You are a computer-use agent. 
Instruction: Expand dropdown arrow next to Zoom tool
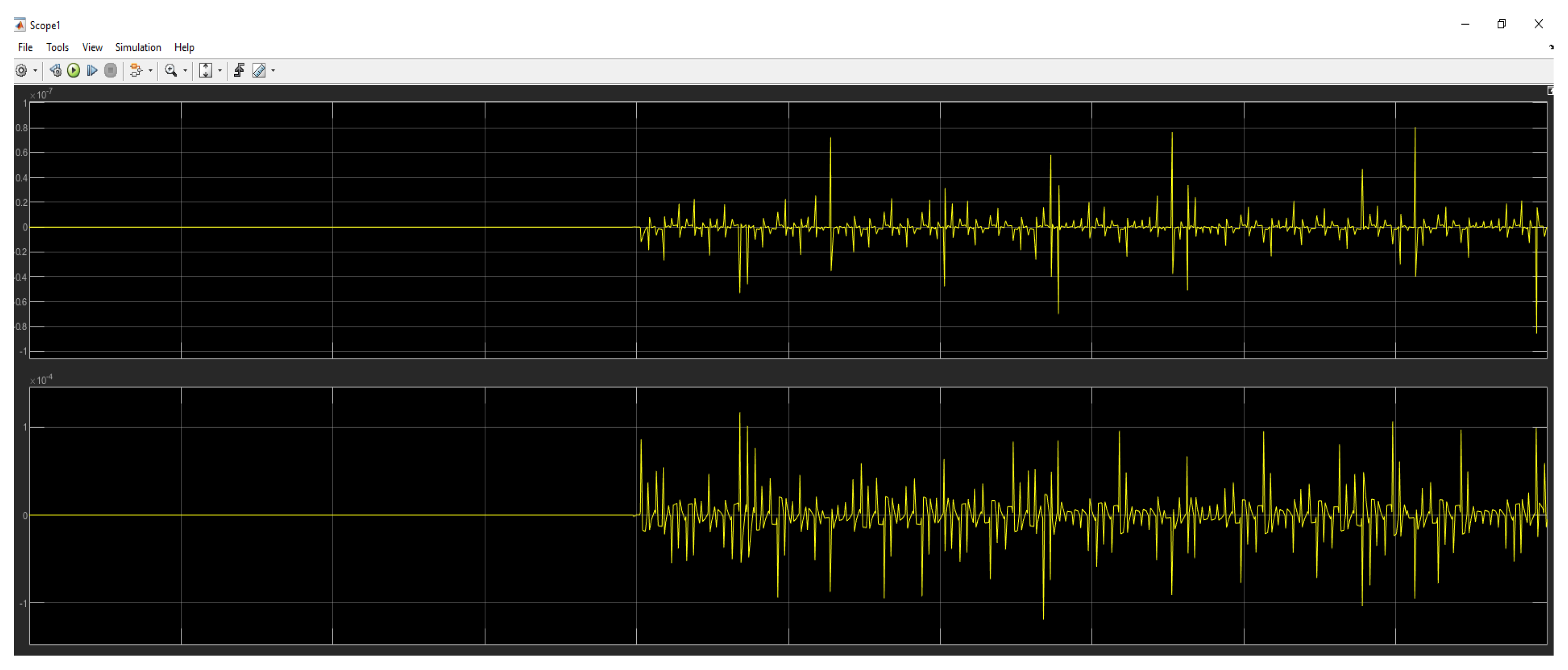[185, 71]
